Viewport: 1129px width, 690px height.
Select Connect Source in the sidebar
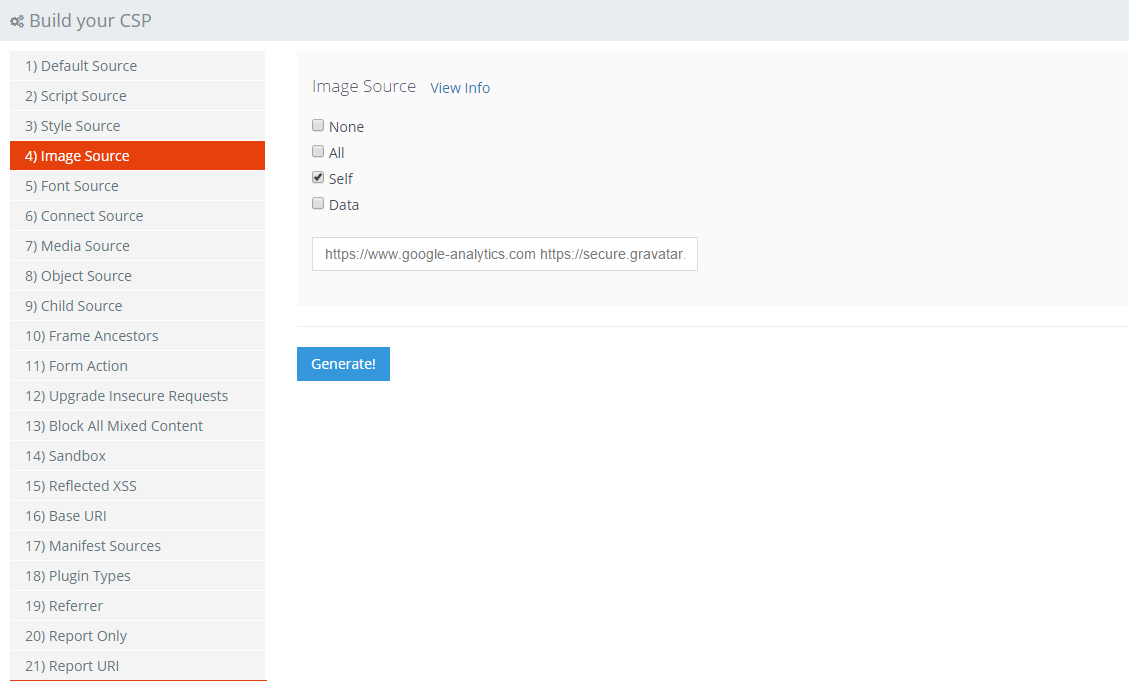[137, 216]
